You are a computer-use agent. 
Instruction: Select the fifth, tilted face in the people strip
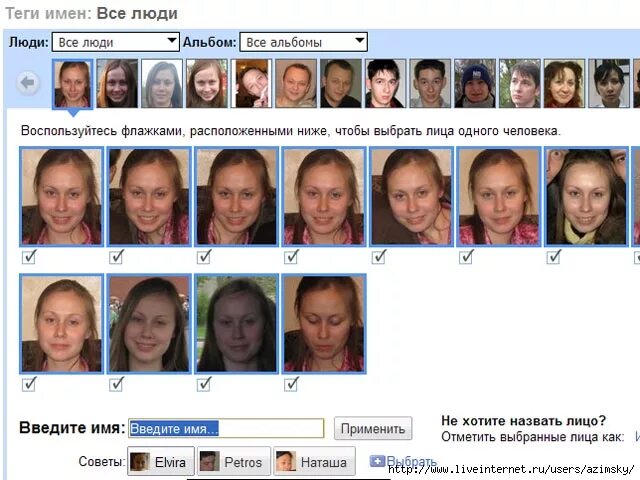pos(251,84)
